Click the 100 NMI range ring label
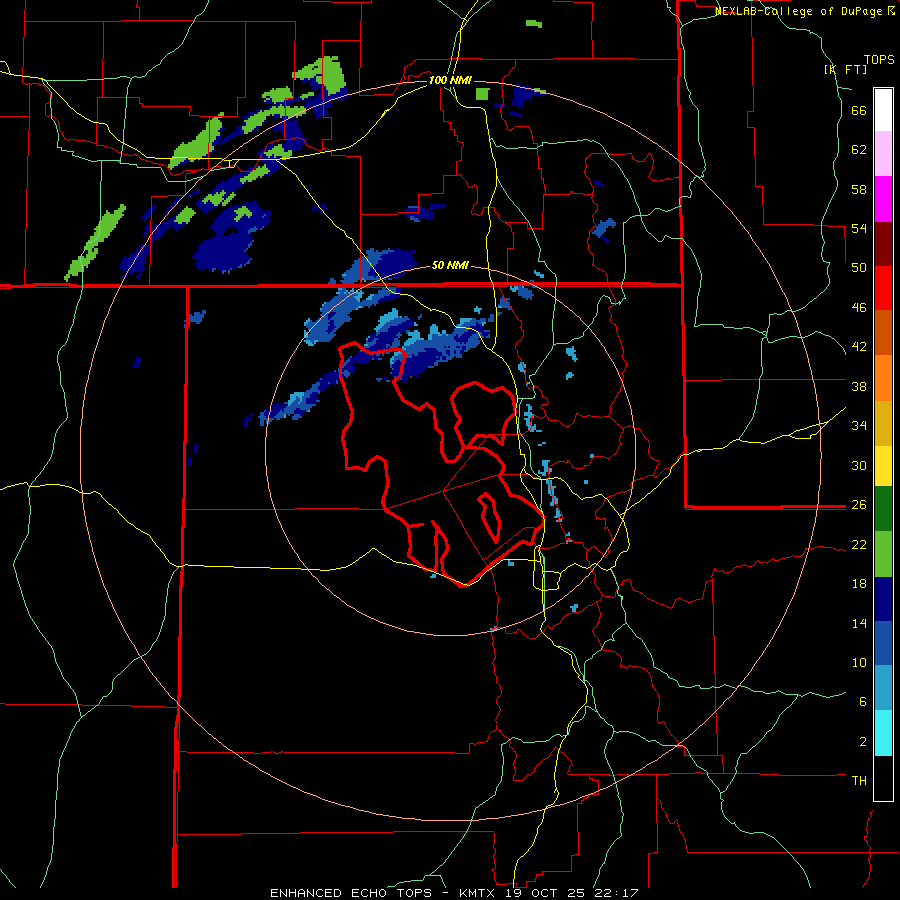 click(449, 80)
